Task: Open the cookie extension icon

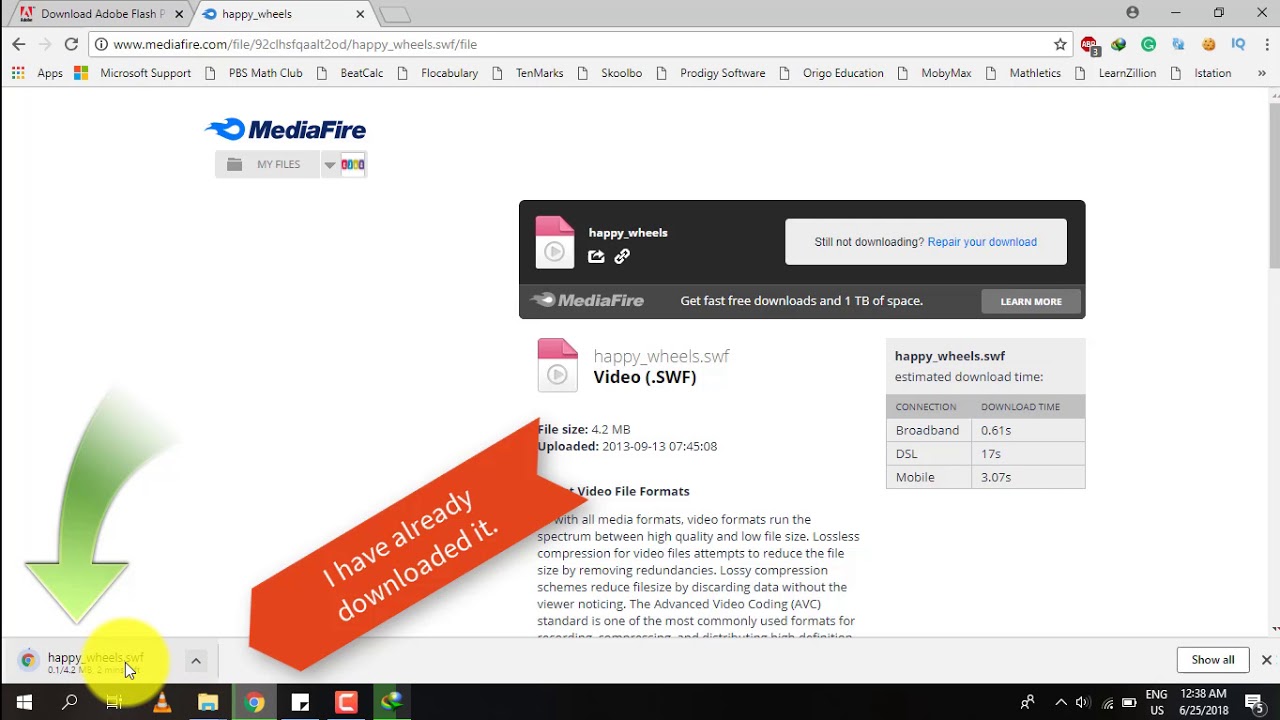Action: click(1209, 44)
